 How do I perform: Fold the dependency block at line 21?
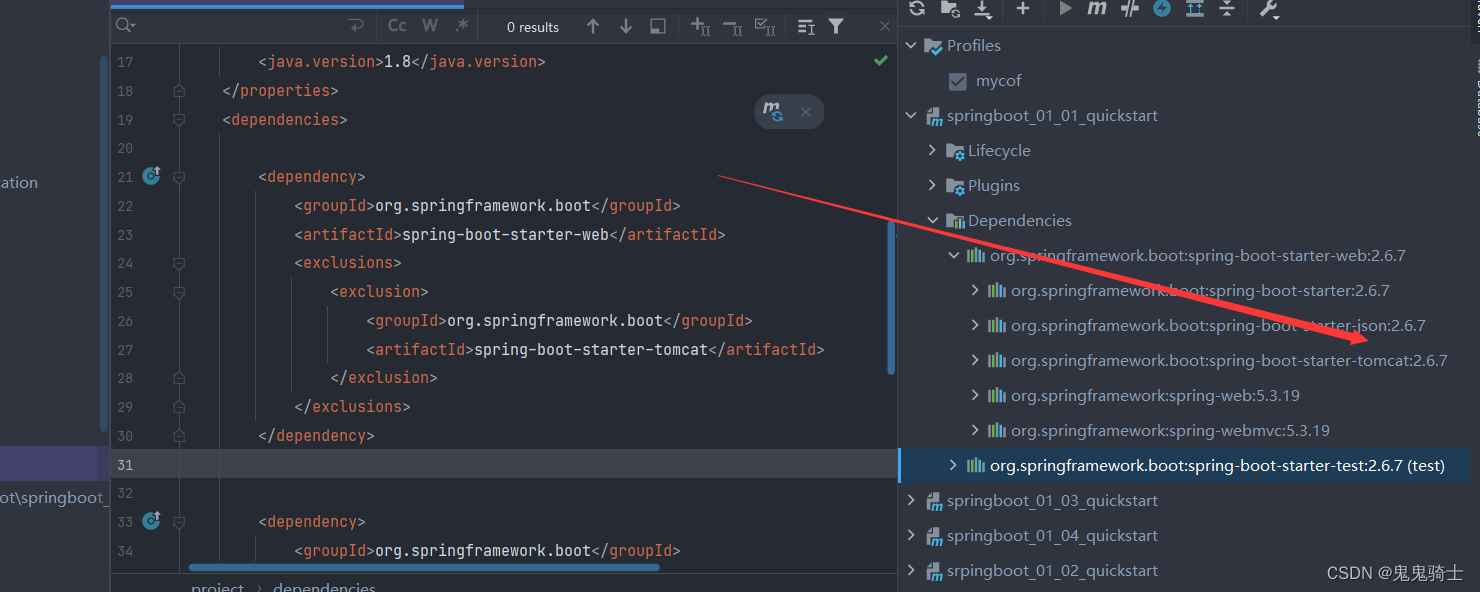point(179,177)
